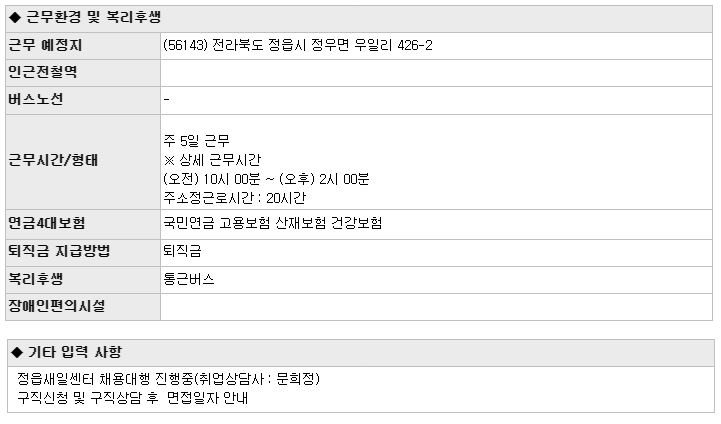Select the 근무 예정지 label cell
This screenshot has height=424, width=721.
coord(83,46)
